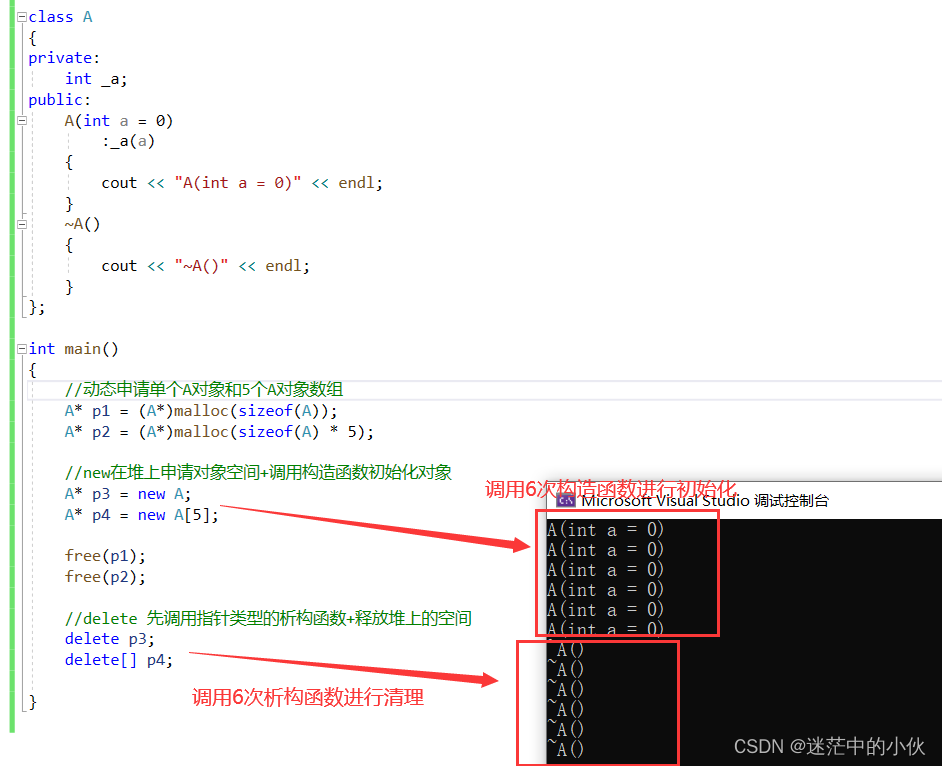This screenshot has width=942, height=766.
Task: Click the comment '//new在堆上申请对象空间+调用构造函数初始化对象'
Action: coord(258,473)
